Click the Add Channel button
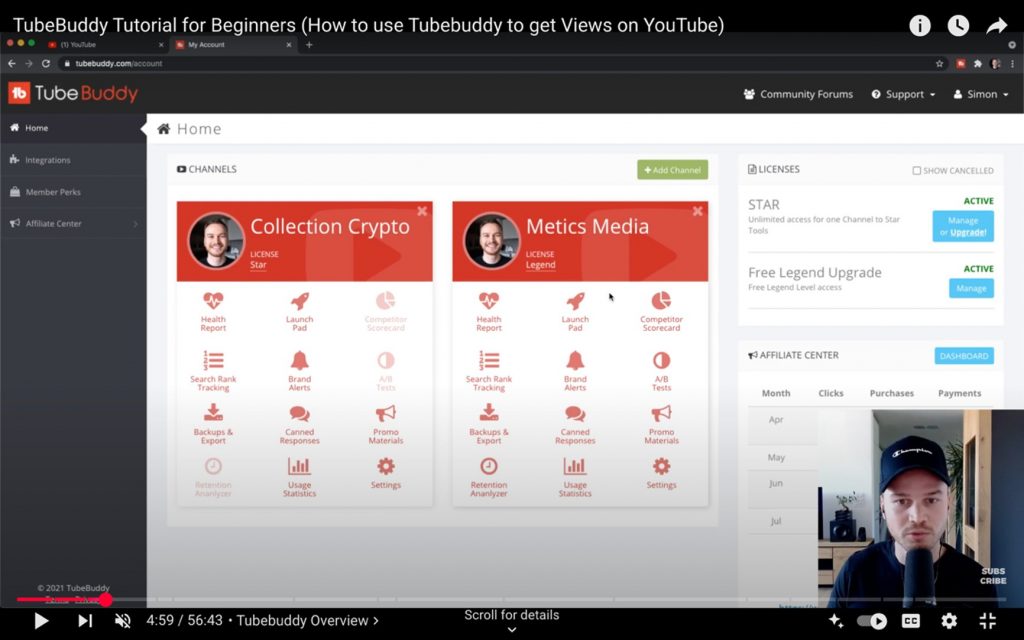 pyautogui.click(x=672, y=170)
